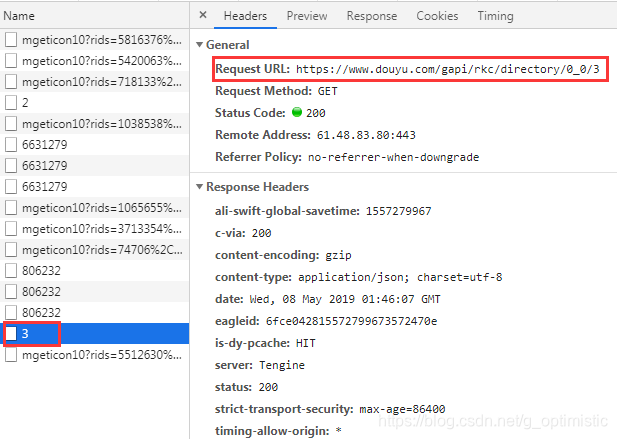Click file icon for mgeticon10?rids=5420063 request
This screenshot has height=439, width=617.
(11, 61)
